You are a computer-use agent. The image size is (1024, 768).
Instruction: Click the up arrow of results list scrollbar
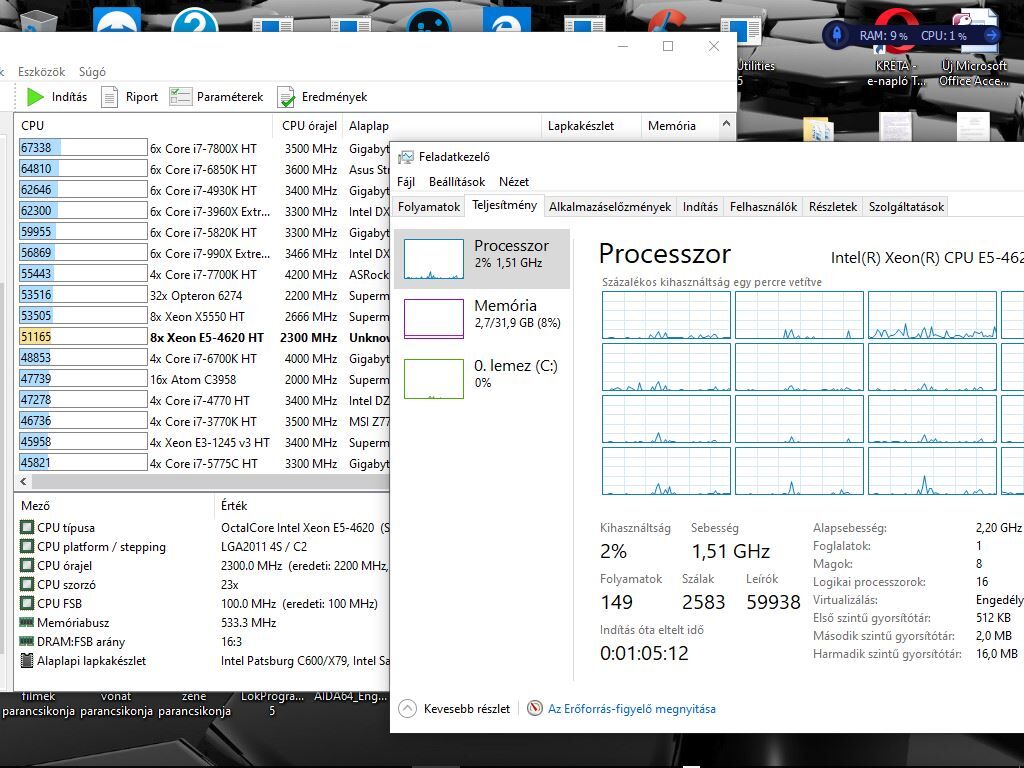click(x=726, y=123)
